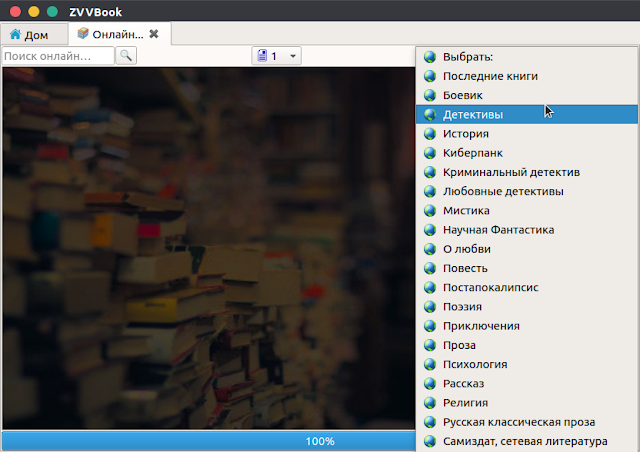640x452 pixels.
Task: Click the magnifier search button
Action: pos(126,56)
